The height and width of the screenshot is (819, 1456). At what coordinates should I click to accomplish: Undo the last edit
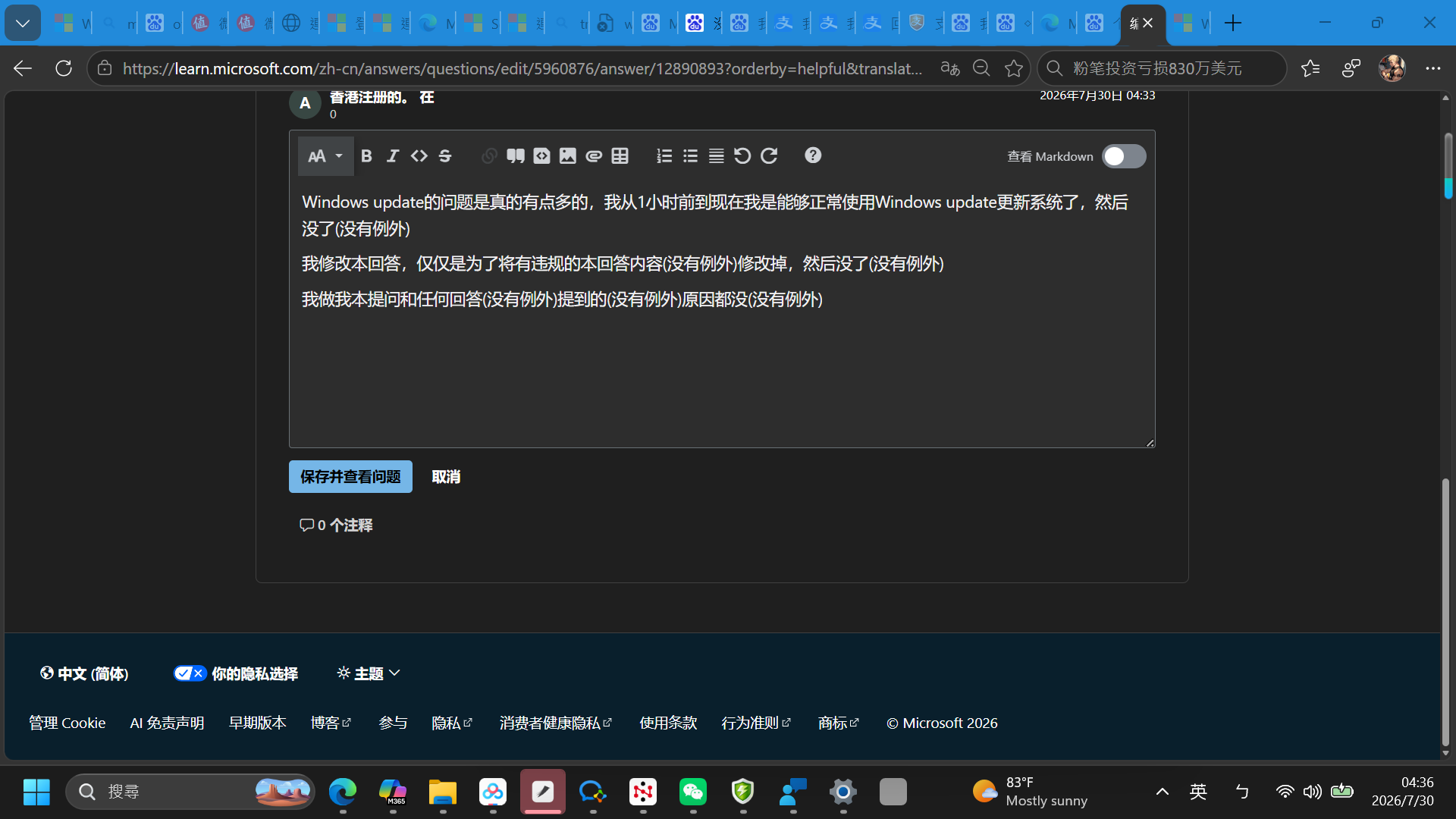[742, 155]
